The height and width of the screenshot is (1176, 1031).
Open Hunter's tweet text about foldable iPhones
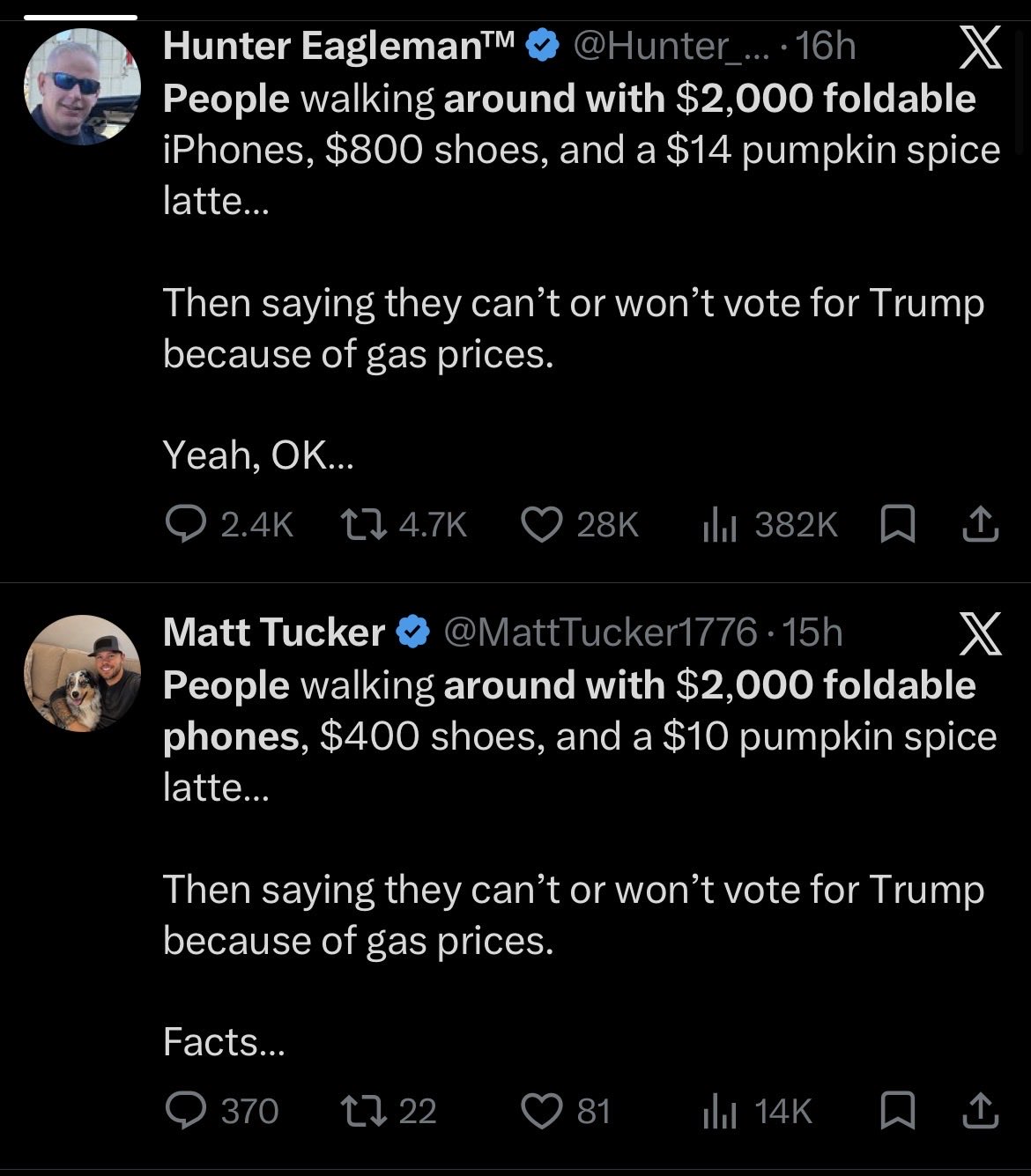[582, 276]
